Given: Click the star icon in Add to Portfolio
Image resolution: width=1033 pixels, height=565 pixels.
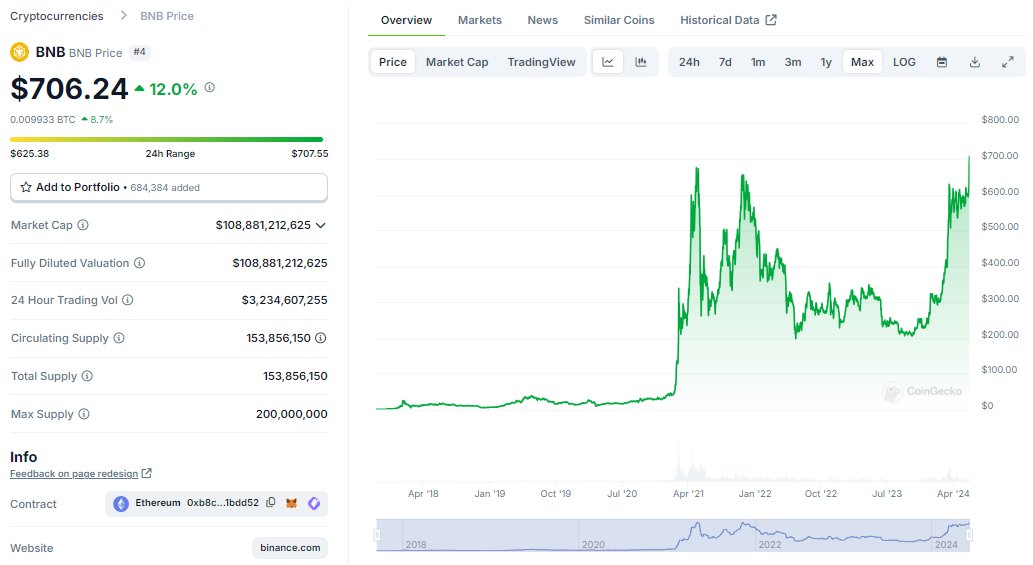Looking at the screenshot, I should (x=26, y=188).
